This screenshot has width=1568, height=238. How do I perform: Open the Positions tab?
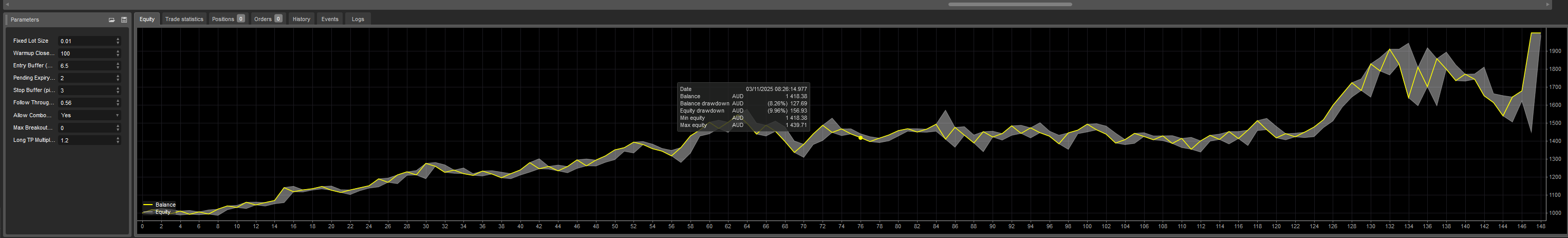tap(228, 19)
